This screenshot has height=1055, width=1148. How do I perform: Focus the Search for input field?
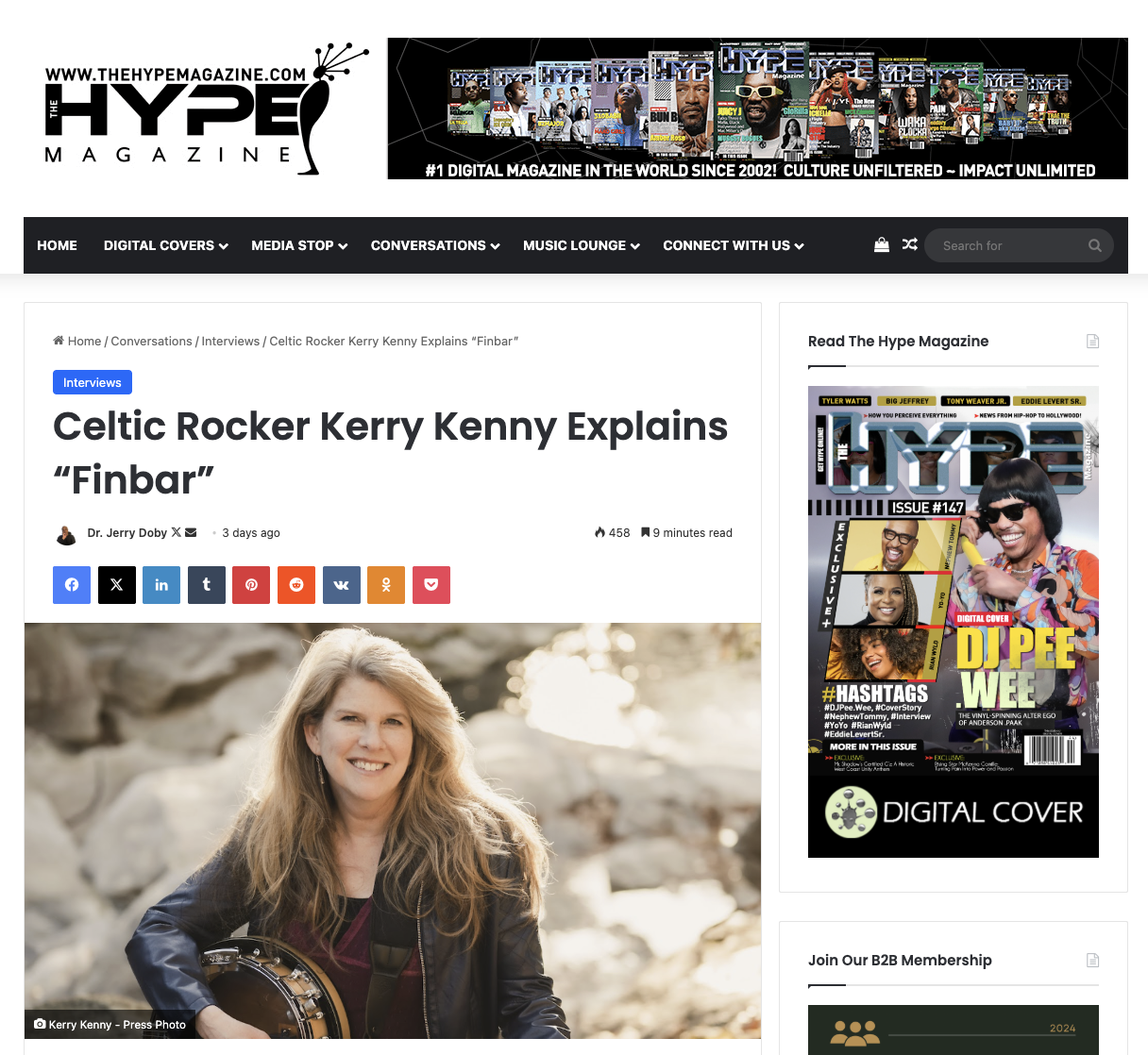pyautogui.click(x=1010, y=245)
